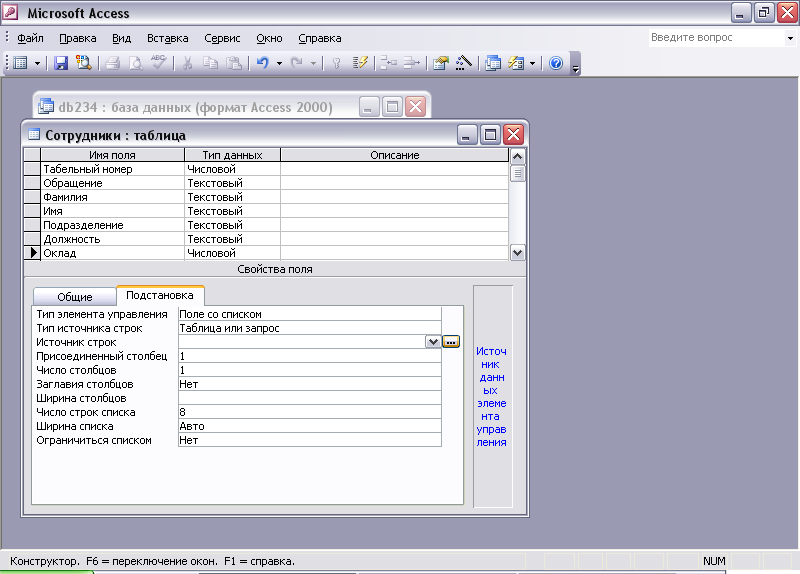Click the builder (…) button for Источник строк

point(451,342)
